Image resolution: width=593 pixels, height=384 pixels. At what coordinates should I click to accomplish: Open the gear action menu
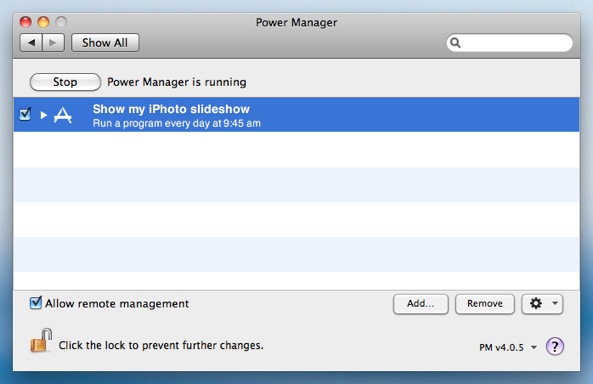(542, 304)
